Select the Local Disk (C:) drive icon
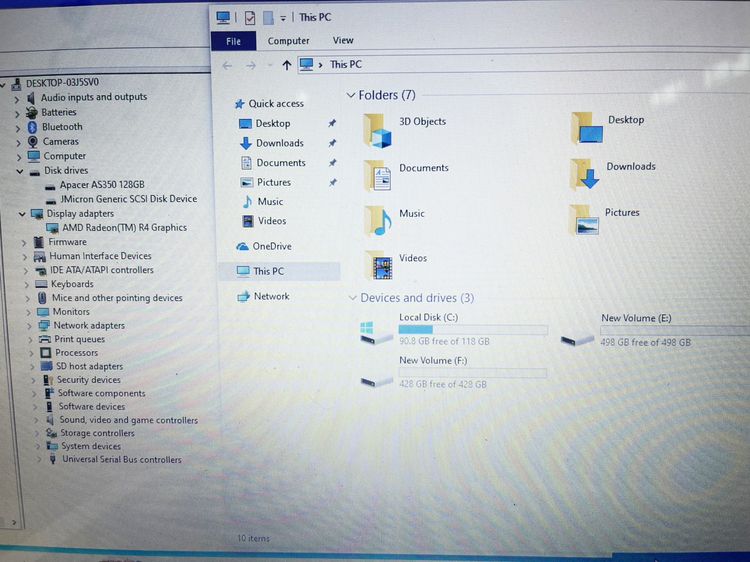This screenshot has width=750, height=562. click(376, 332)
